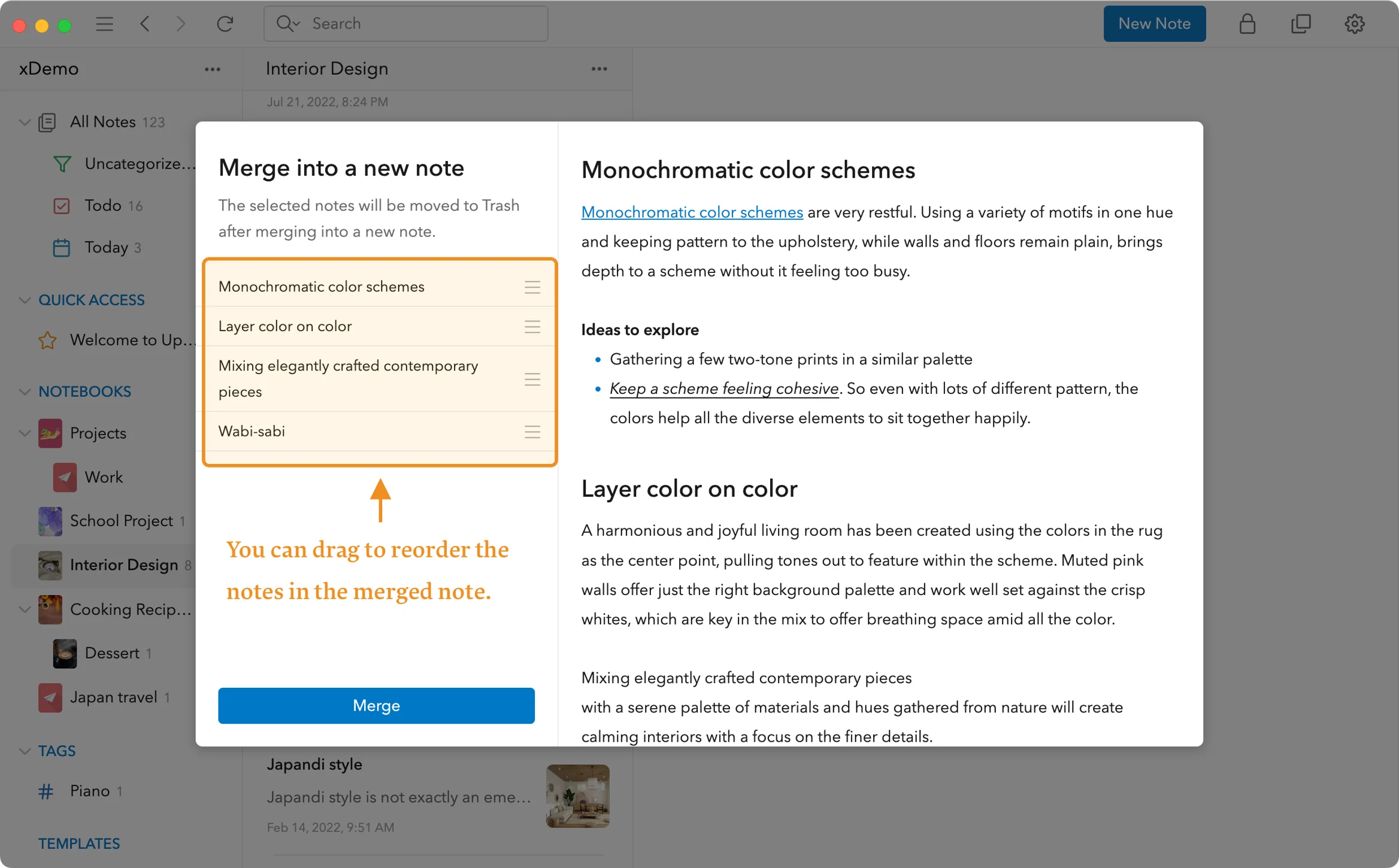Screen dimensions: 1399x868
Task: Open settings gear icon
Action: [x=1354, y=24]
